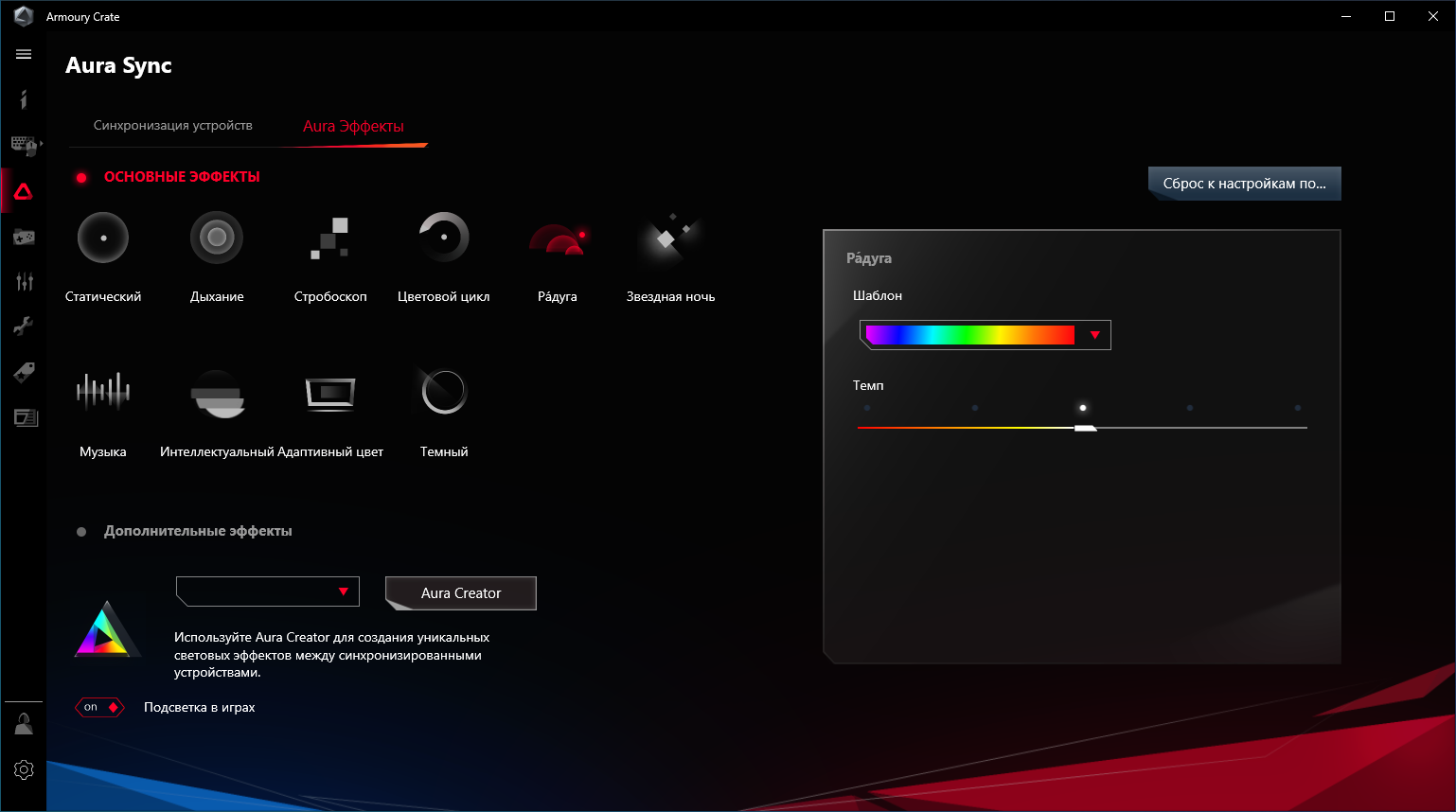Click the Сброс к настройкам по... button

click(1245, 184)
